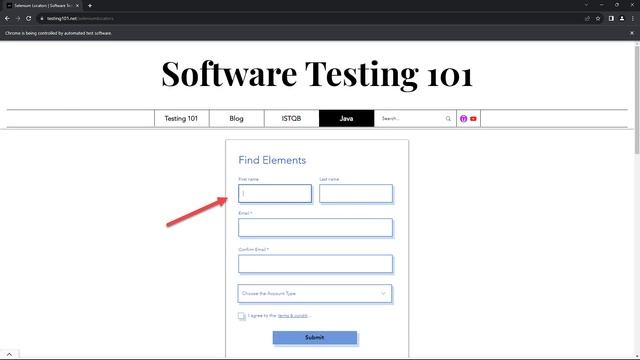Tick the I agree to terms checkbox

(242, 316)
